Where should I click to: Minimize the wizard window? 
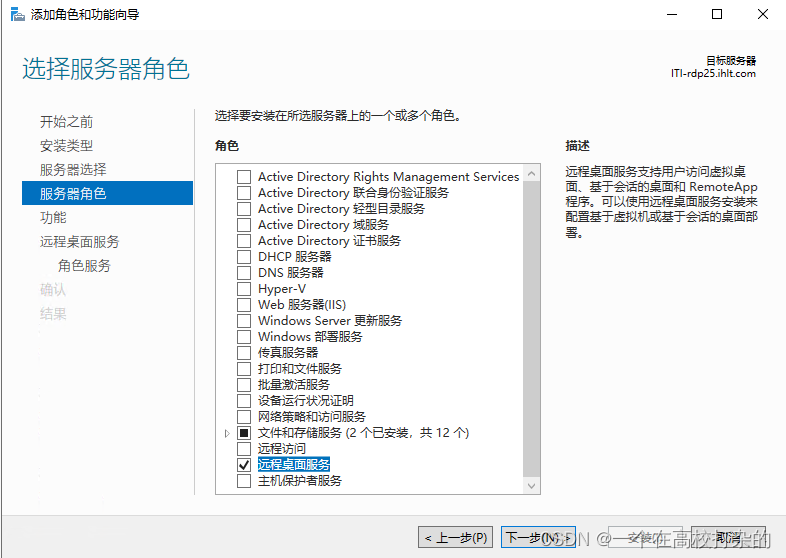tap(672, 15)
